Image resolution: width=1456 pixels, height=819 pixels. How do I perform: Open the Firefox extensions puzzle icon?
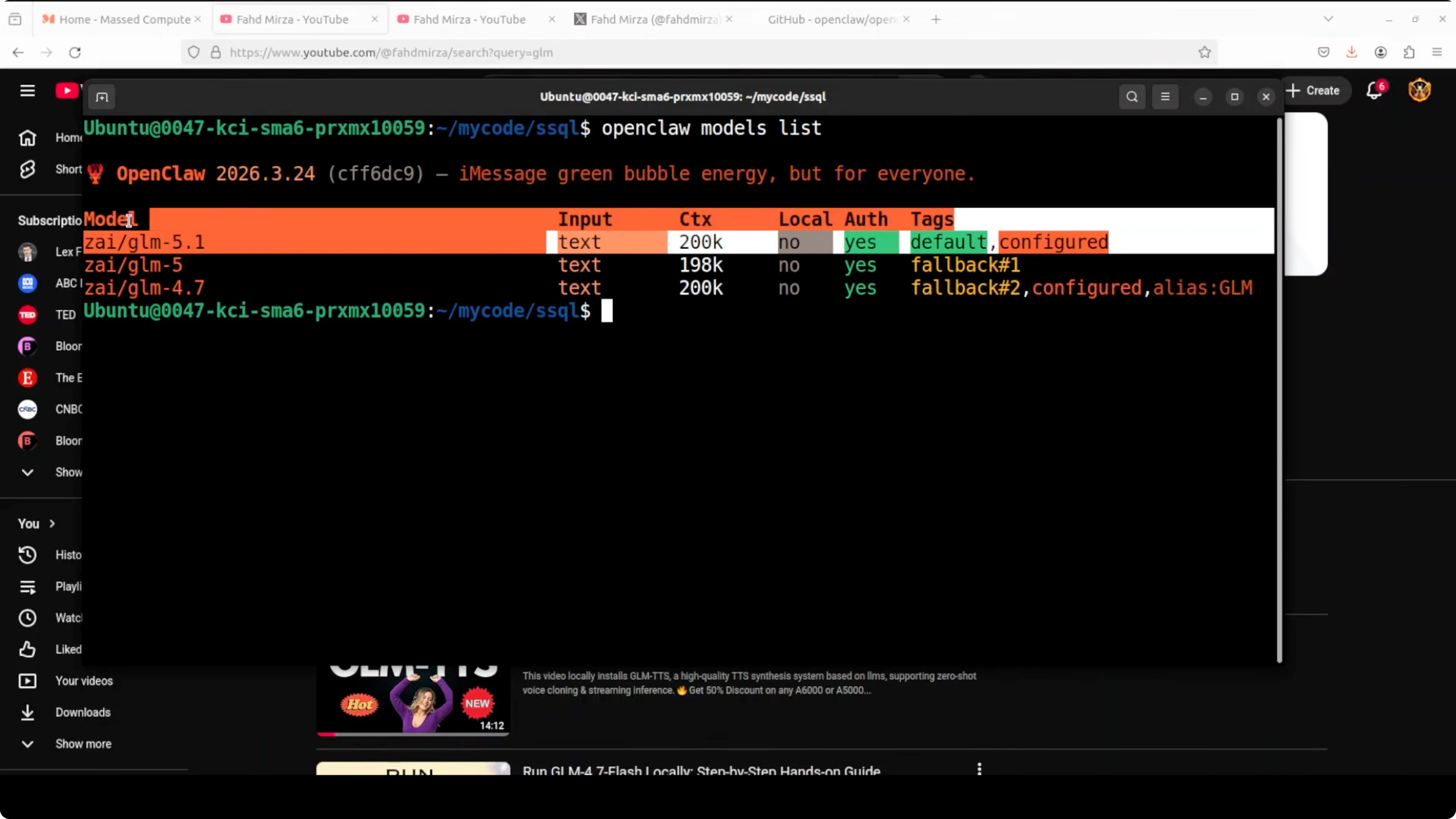tap(1409, 52)
